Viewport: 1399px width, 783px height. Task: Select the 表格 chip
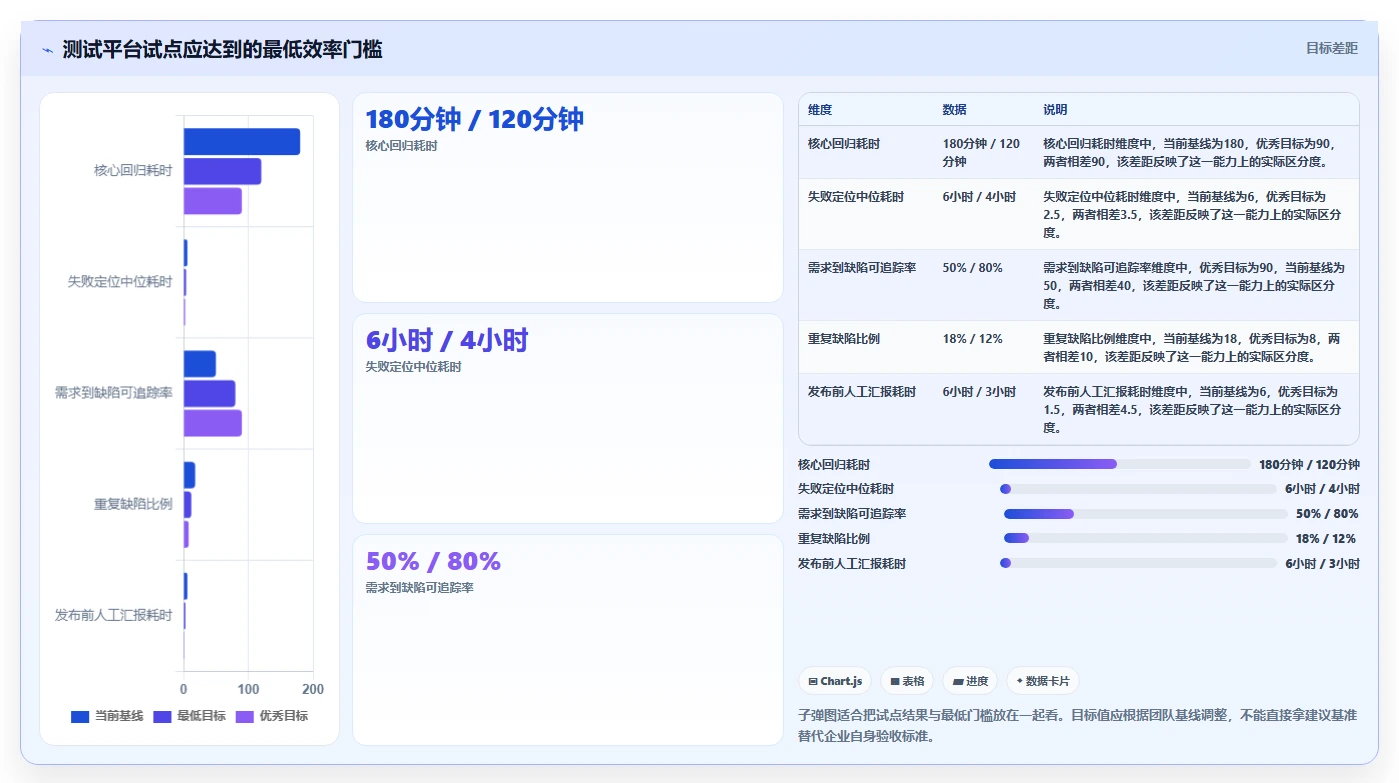pyautogui.click(x=907, y=681)
